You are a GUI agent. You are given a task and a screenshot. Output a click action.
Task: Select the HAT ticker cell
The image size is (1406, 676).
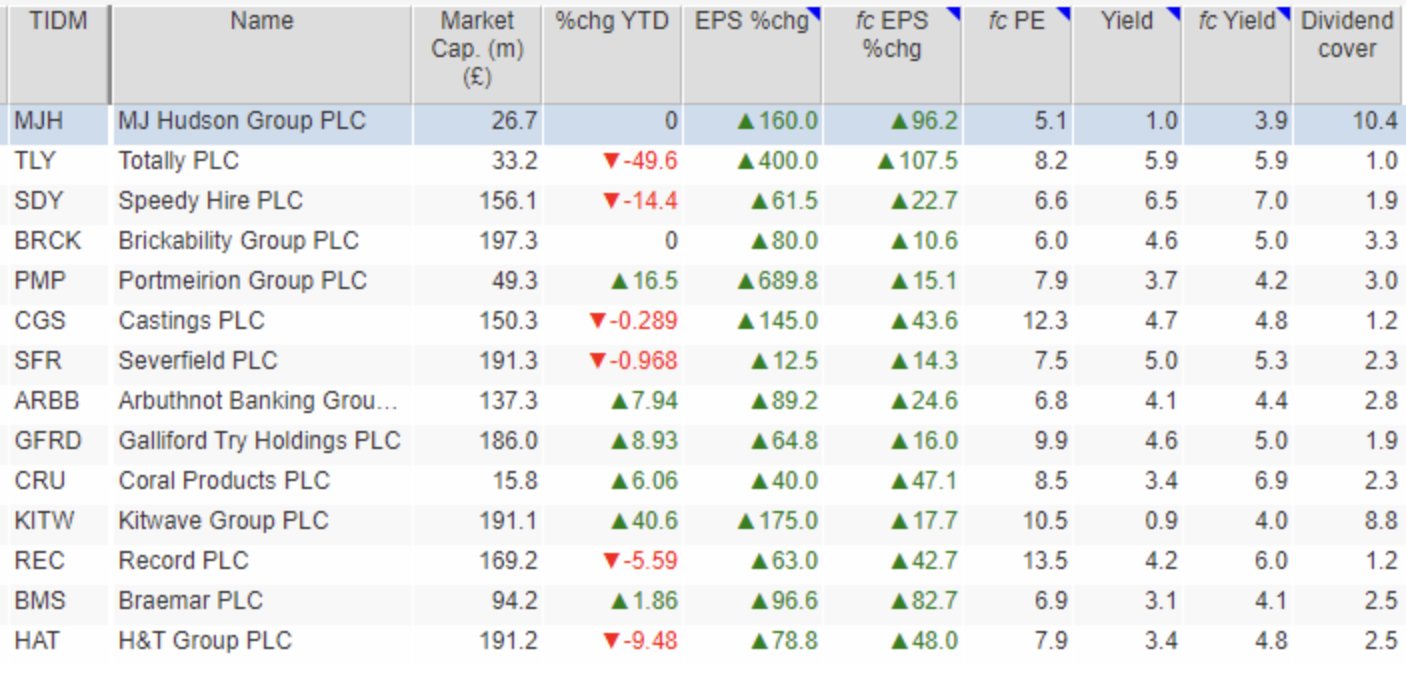click(x=37, y=641)
